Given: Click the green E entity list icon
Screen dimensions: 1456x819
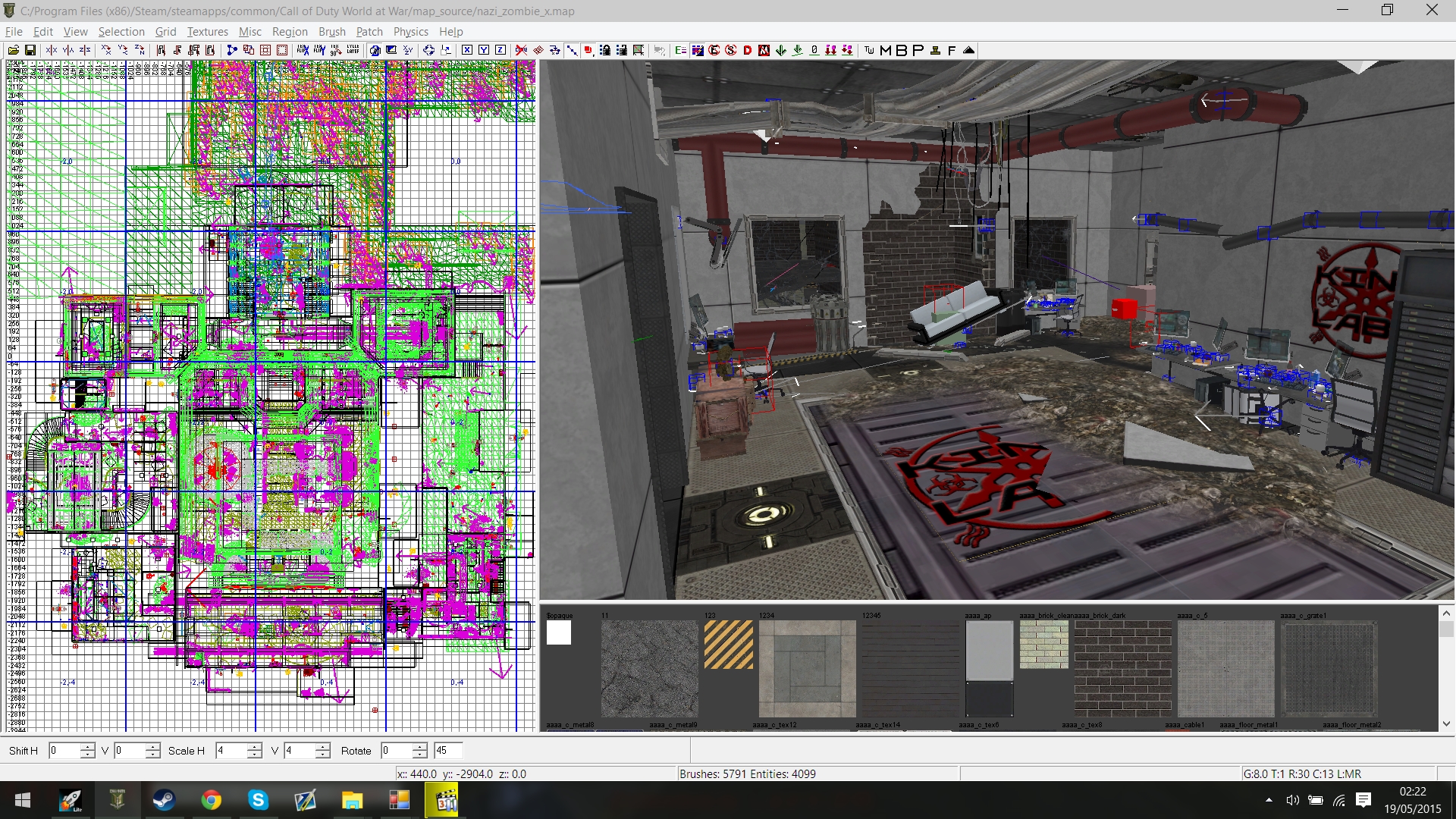Looking at the screenshot, I should tap(680, 50).
